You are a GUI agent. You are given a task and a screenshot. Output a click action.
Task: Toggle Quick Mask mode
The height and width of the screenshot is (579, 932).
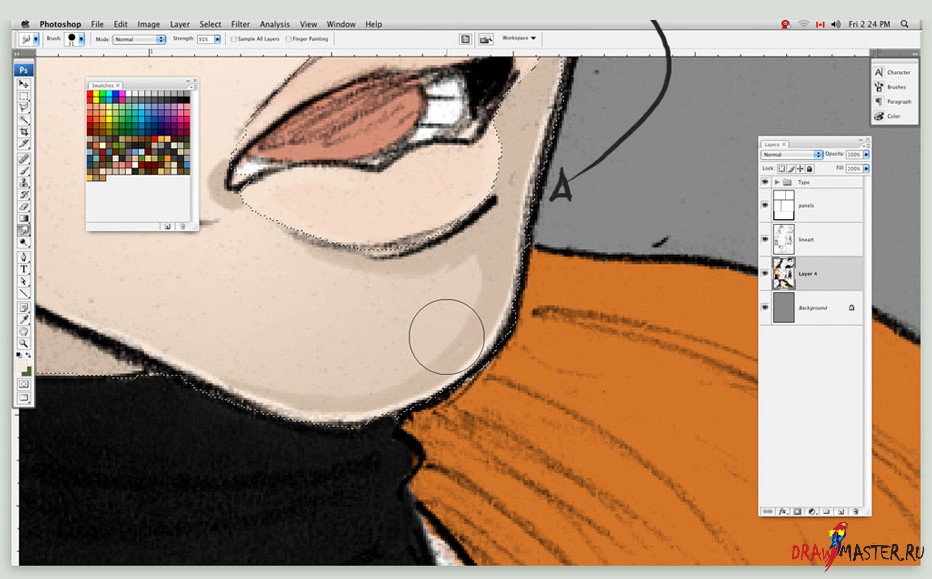click(x=24, y=385)
